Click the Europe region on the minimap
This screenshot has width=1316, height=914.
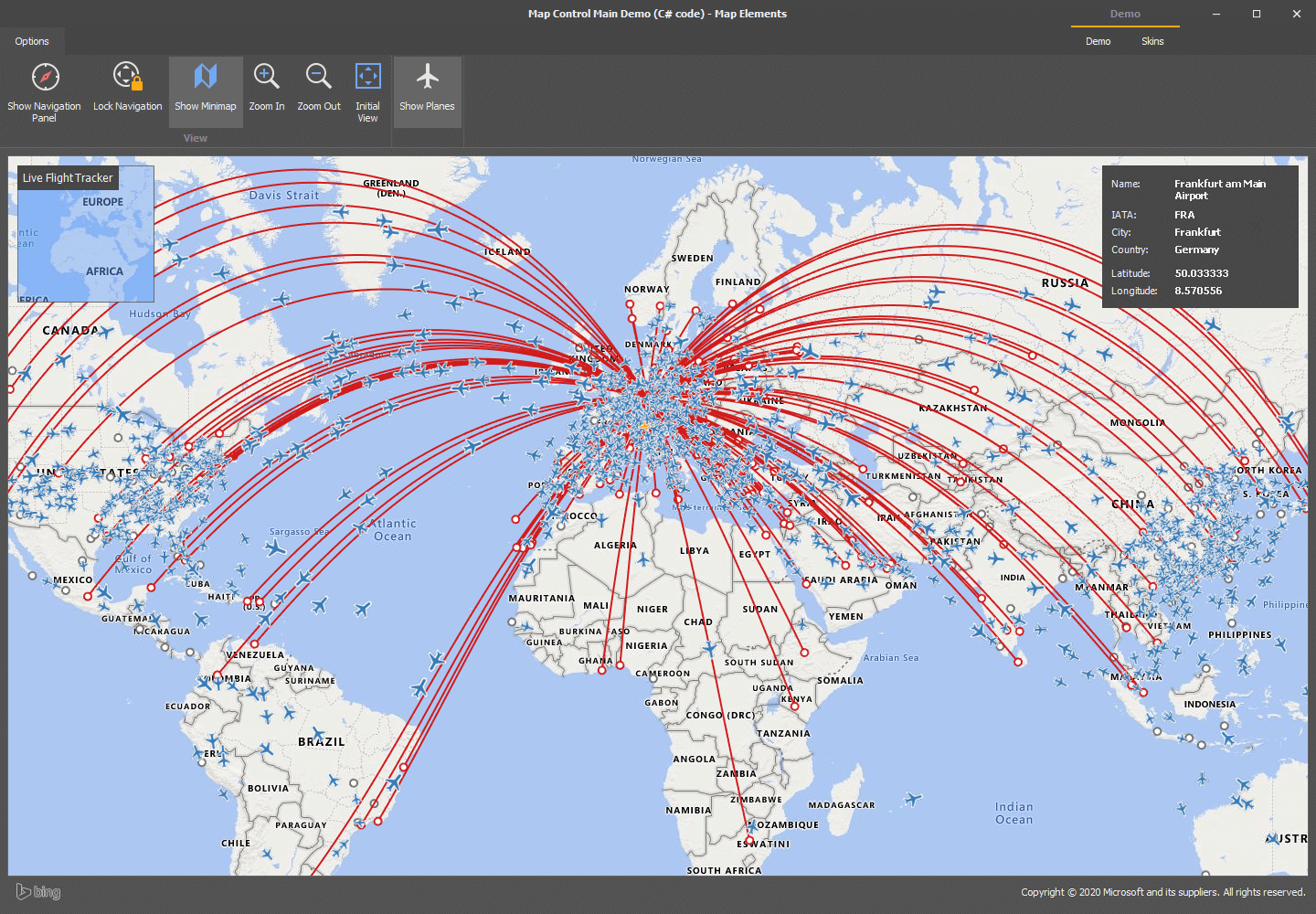[x=101, y=201]
